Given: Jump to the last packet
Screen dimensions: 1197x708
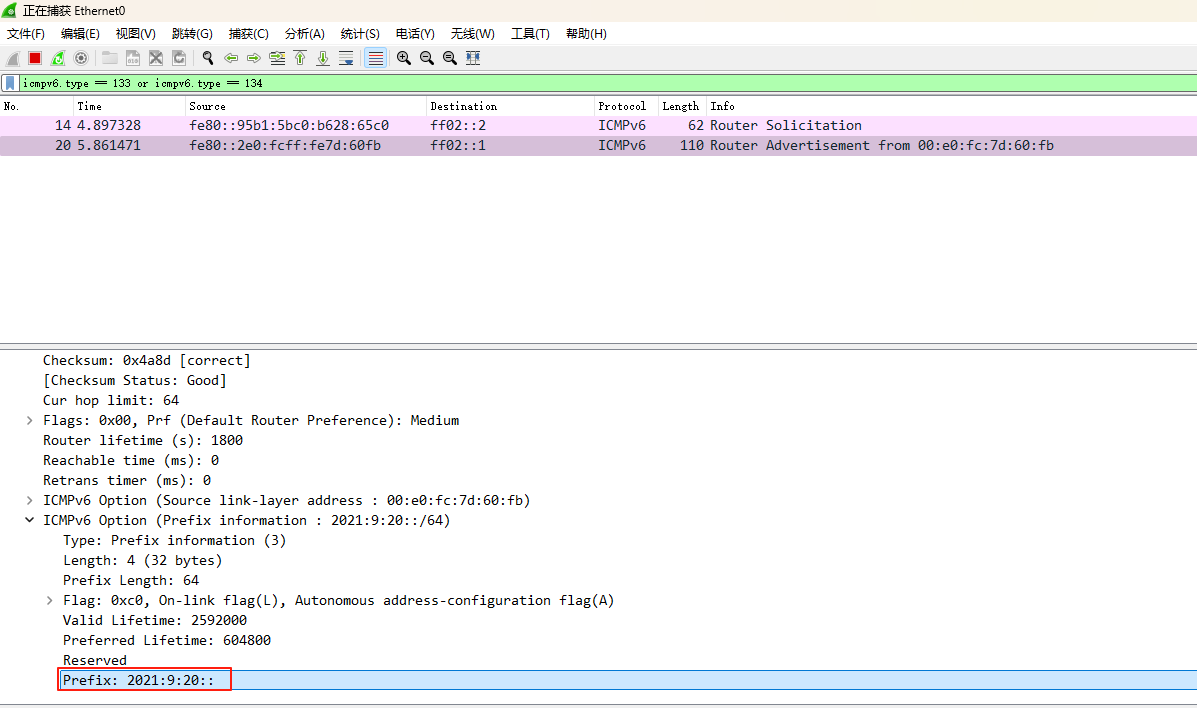Looking at the screenshot, I should pyautogui.click(x=323, y=58).
